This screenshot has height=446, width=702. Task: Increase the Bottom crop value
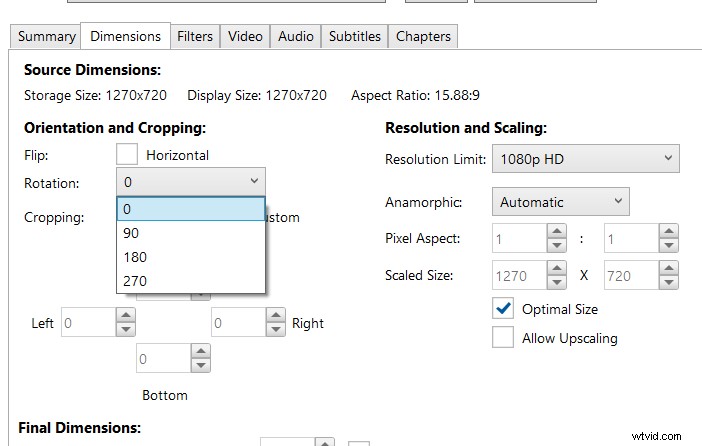(x=200, y=352)
